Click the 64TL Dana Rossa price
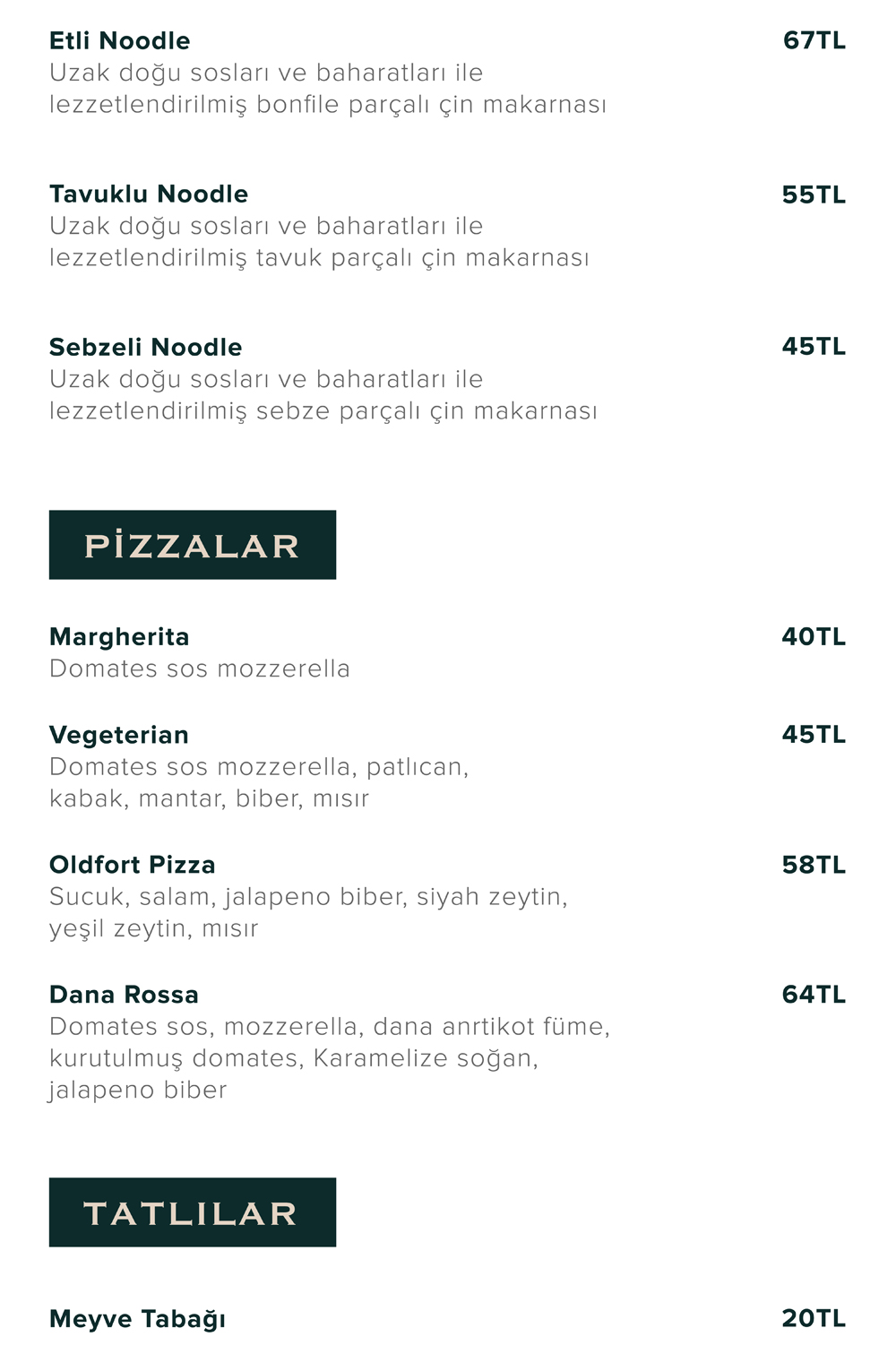Image resolution: width=896 pixels, height=1371 pixels. (x=814, y=996)
